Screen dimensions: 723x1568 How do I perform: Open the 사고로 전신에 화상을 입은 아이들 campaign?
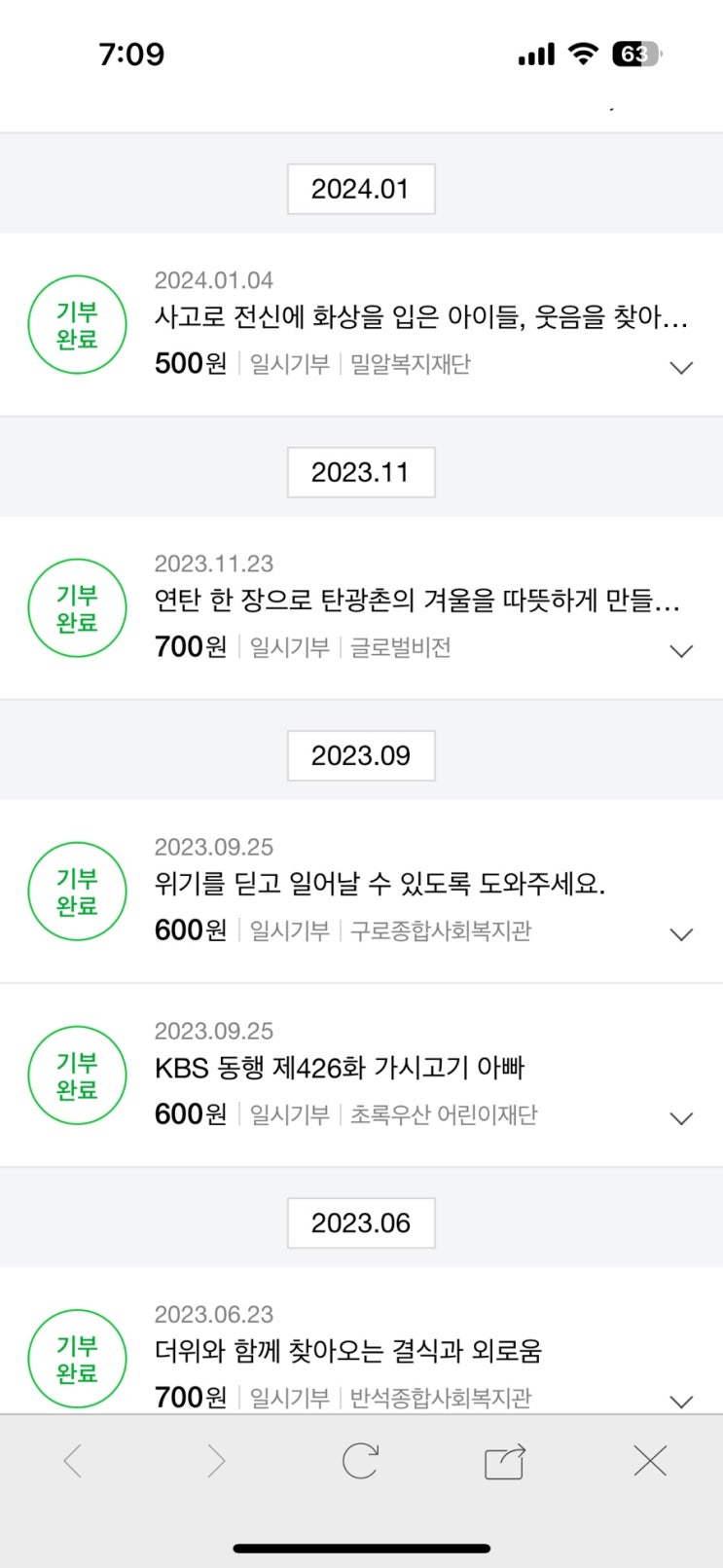tap(420, 316)
